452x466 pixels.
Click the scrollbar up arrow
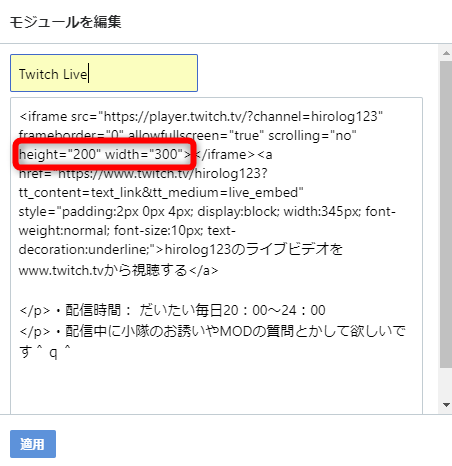point(446,53)
